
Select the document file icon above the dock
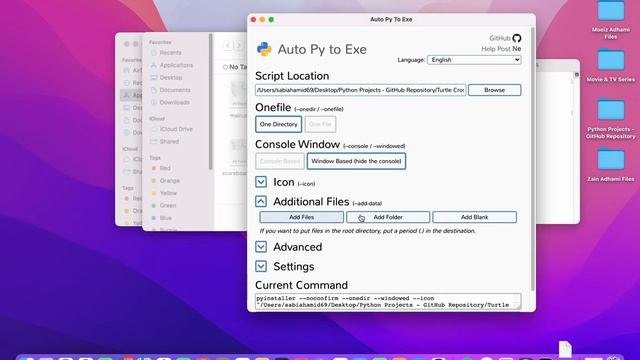[565, 349]
